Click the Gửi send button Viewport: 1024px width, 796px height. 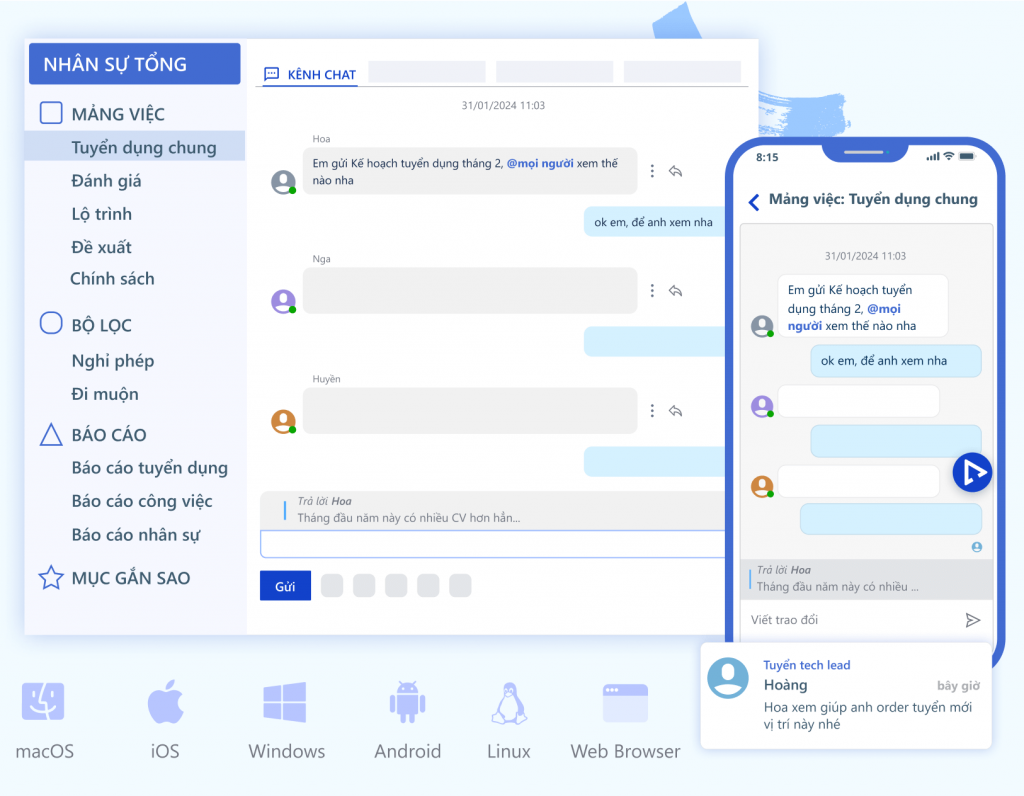point(285,586)
